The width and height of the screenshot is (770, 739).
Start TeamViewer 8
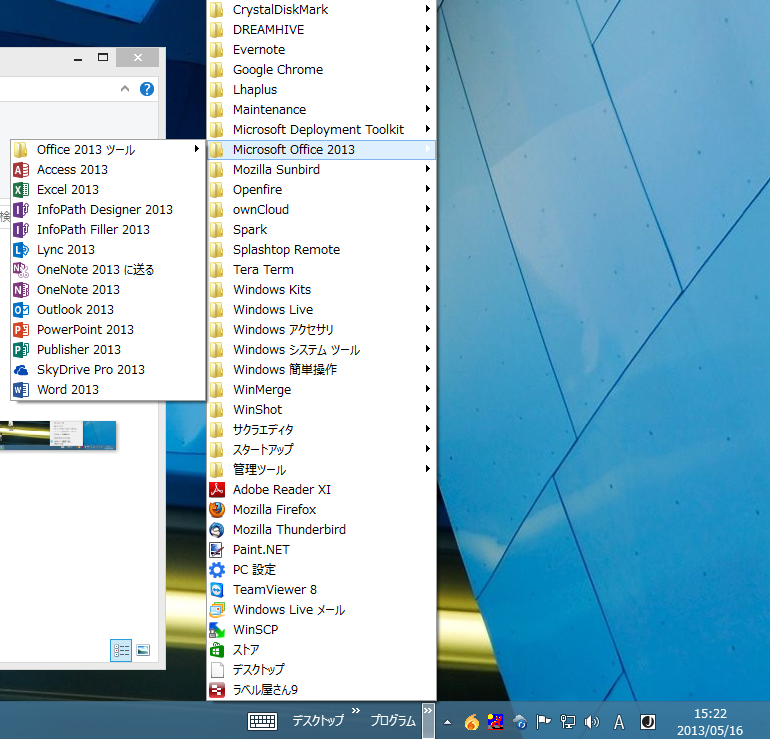(x=322, y=590)
